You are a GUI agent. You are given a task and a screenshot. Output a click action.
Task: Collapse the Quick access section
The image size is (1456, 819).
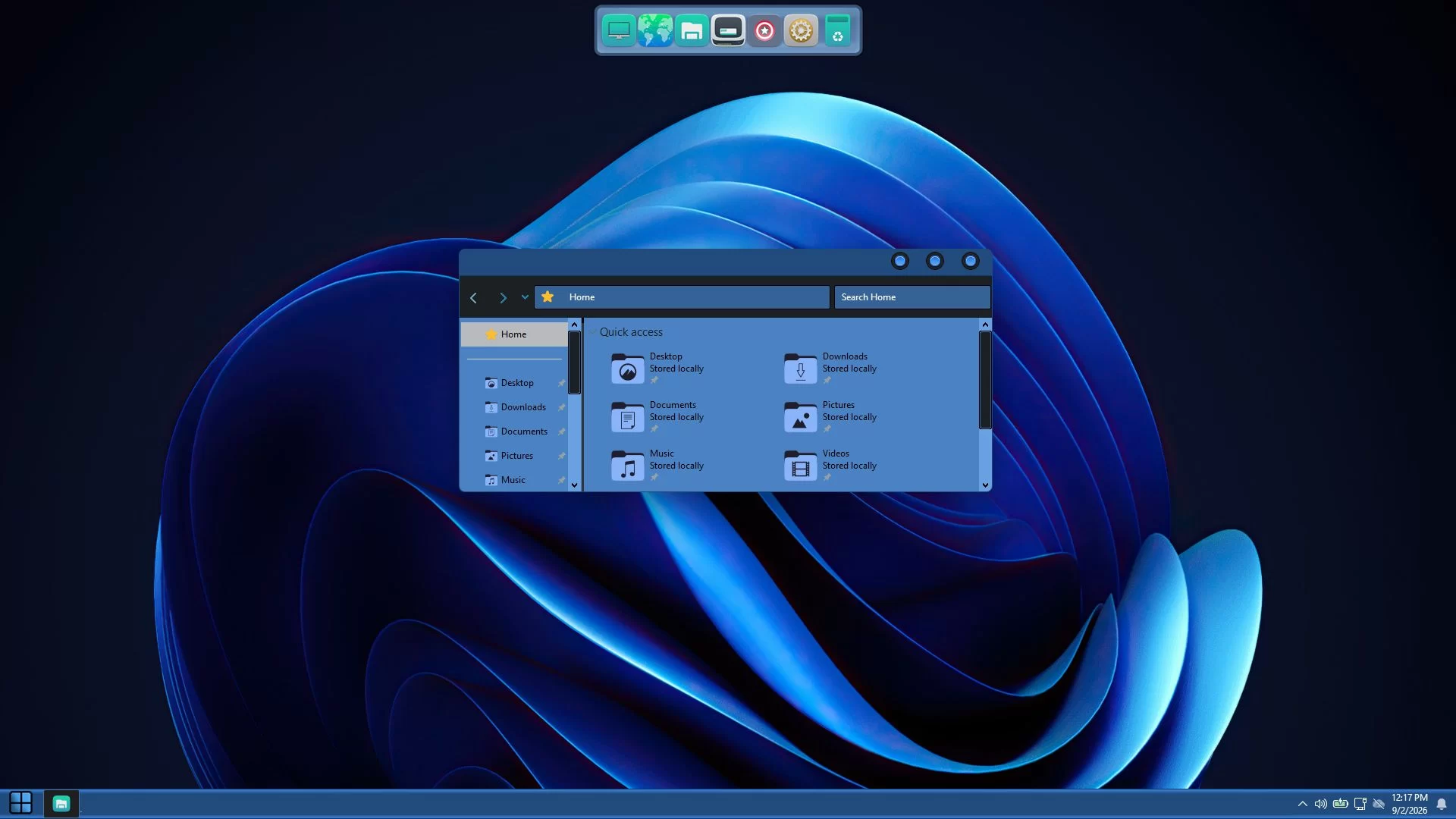point(593,332)
